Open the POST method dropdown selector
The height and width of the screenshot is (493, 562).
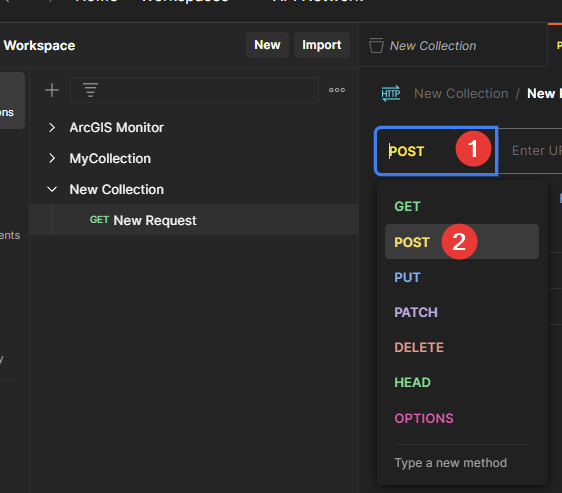(436, 151)
